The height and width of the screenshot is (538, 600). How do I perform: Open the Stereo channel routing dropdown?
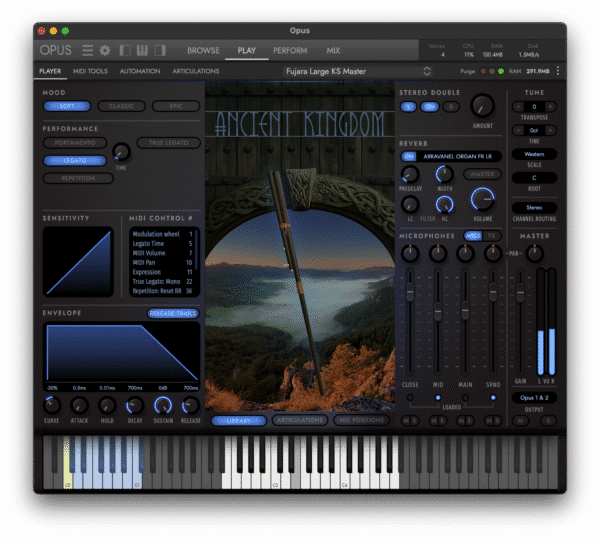(534, 208)
